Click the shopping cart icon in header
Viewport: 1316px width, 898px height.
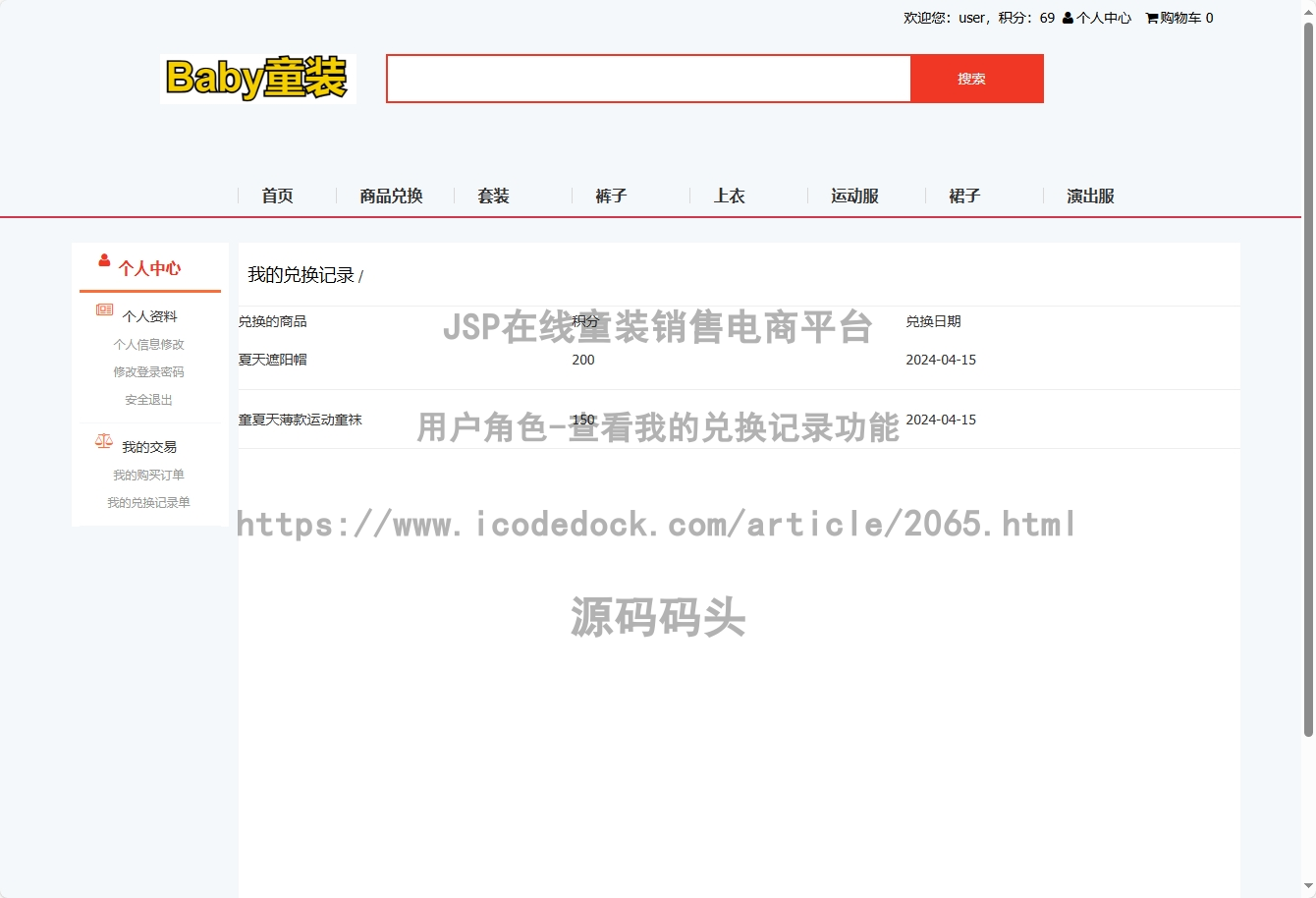(x=1152, y=18)
